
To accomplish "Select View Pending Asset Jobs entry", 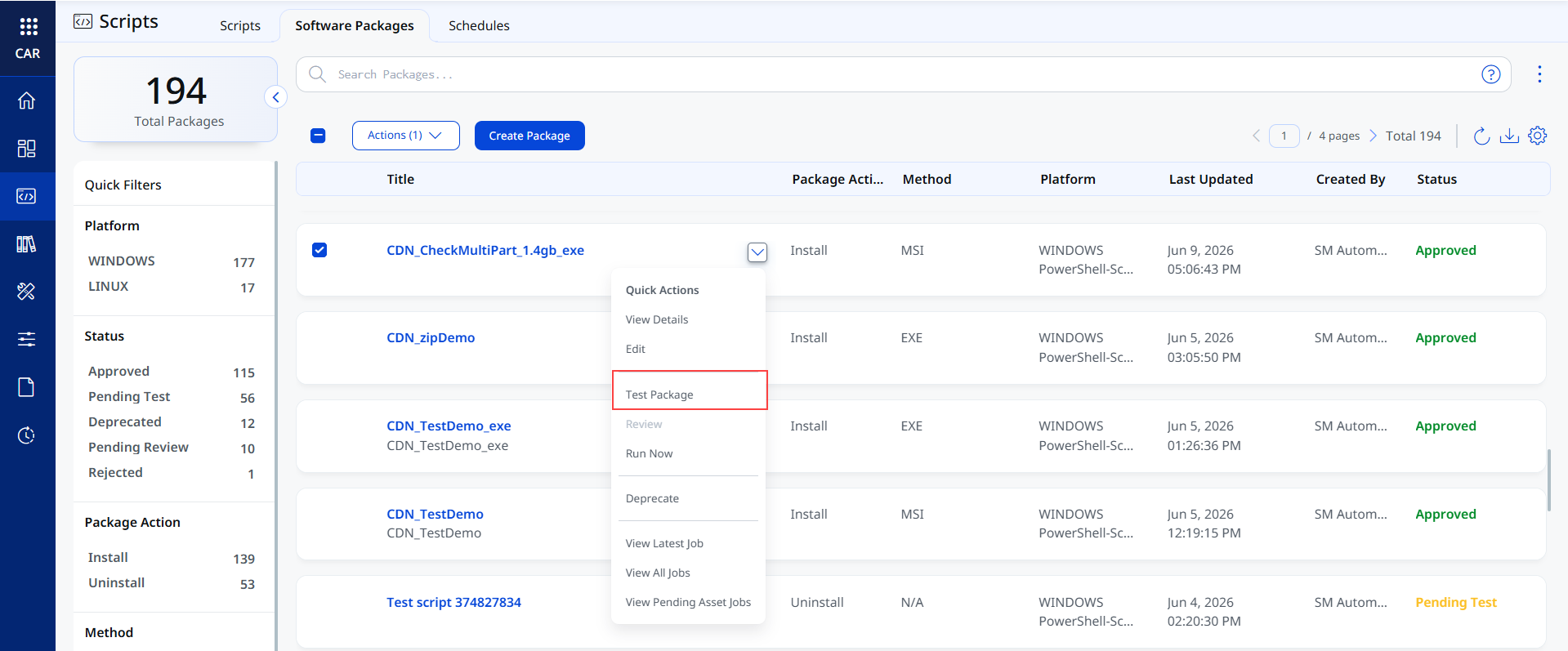I will [x=688, y=602].
